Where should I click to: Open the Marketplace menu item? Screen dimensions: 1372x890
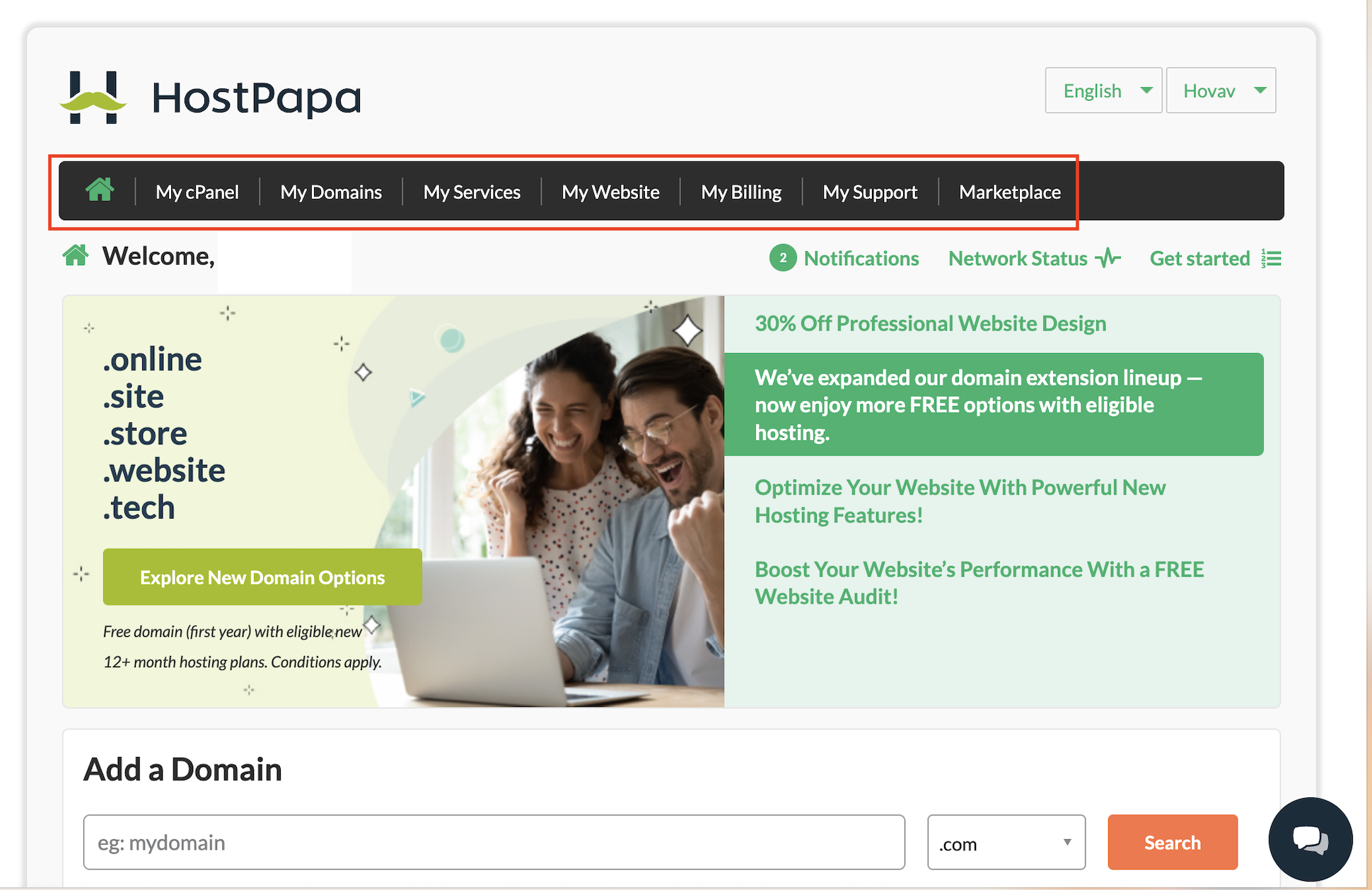pyautogui.click(x=1010, y=192)
